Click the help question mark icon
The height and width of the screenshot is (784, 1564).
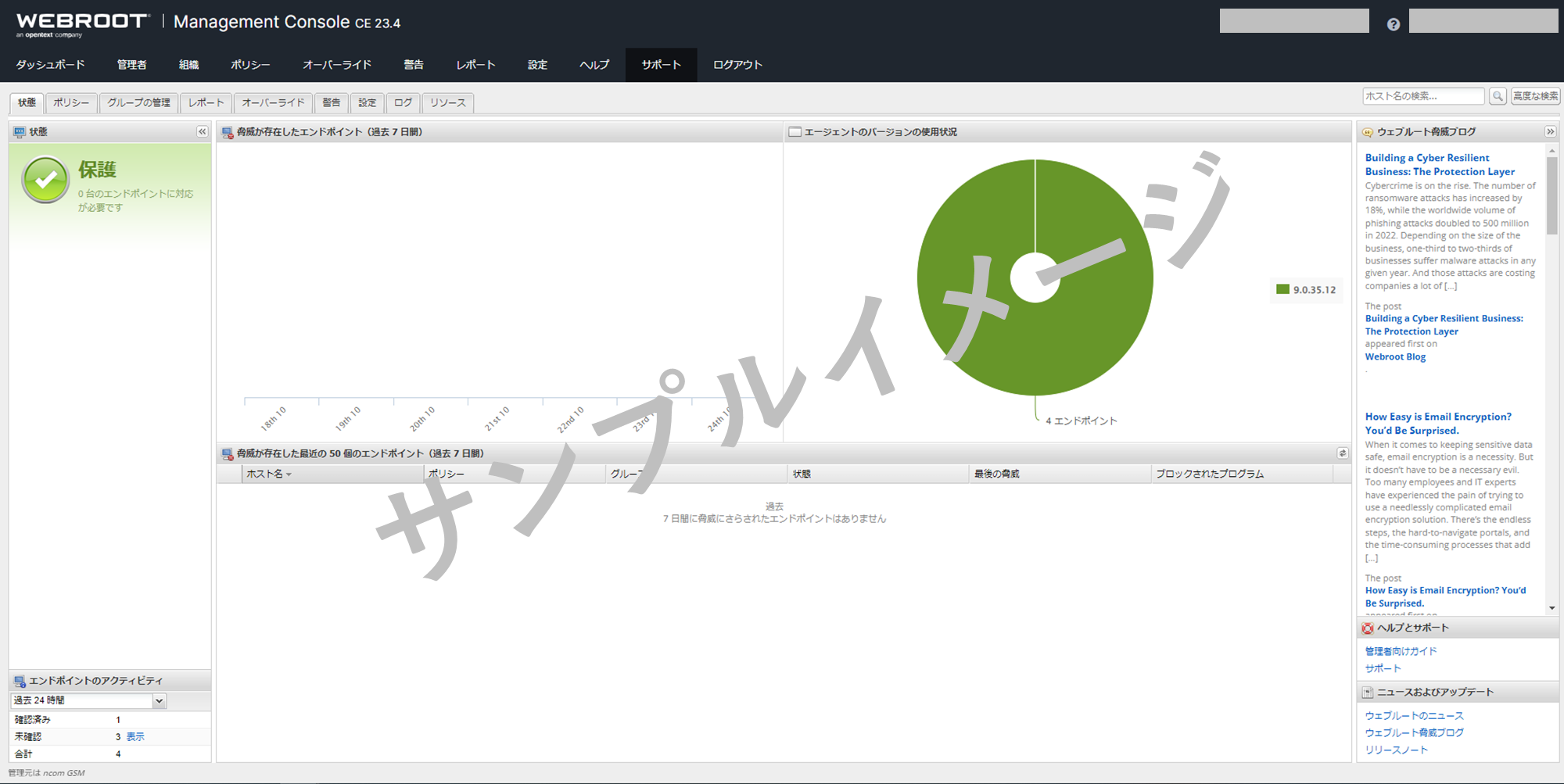coord(1393,24)
